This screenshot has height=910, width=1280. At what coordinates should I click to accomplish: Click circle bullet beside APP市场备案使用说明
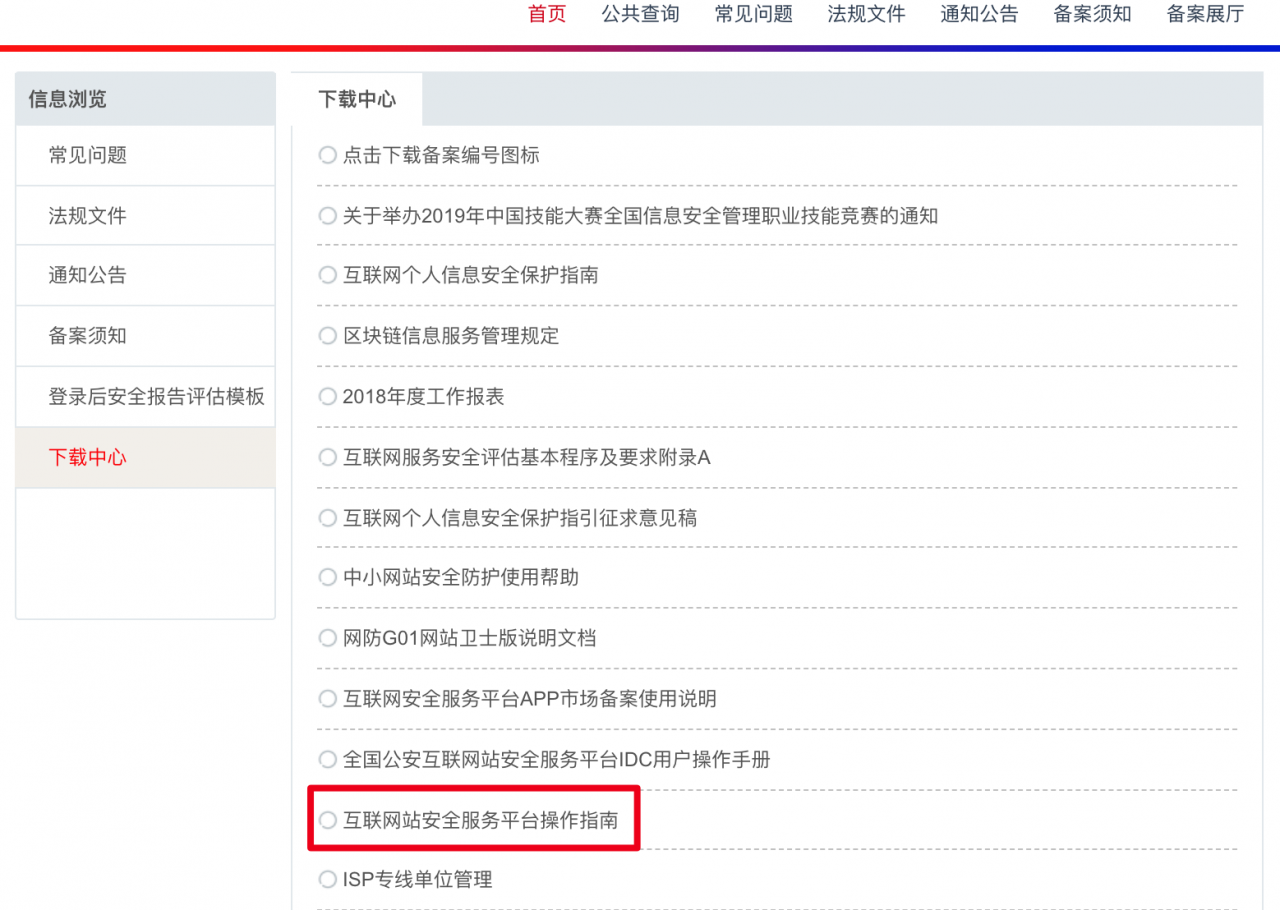coord(327,699)
